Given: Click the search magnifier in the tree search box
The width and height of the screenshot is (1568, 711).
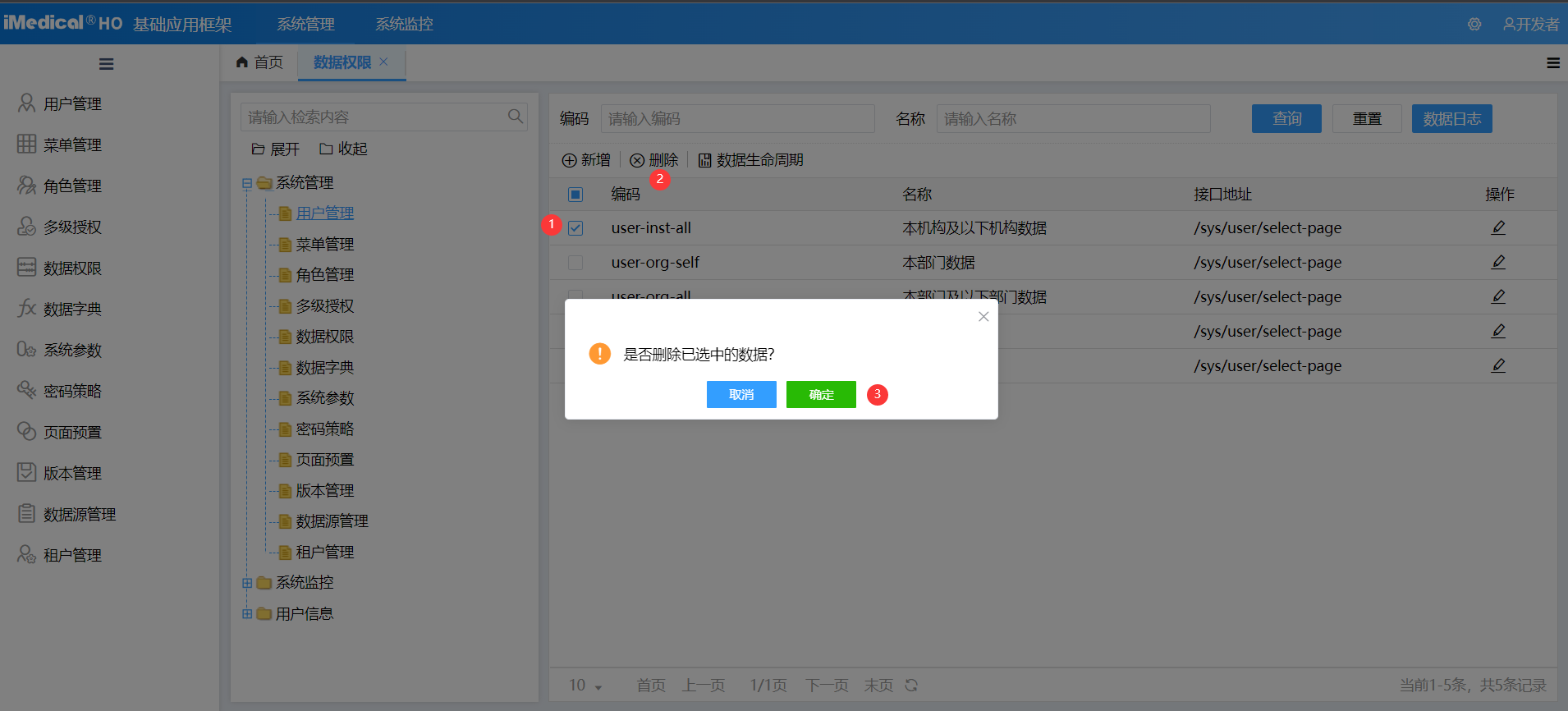Looking at the screenshot, I should [x=515, y=117].
